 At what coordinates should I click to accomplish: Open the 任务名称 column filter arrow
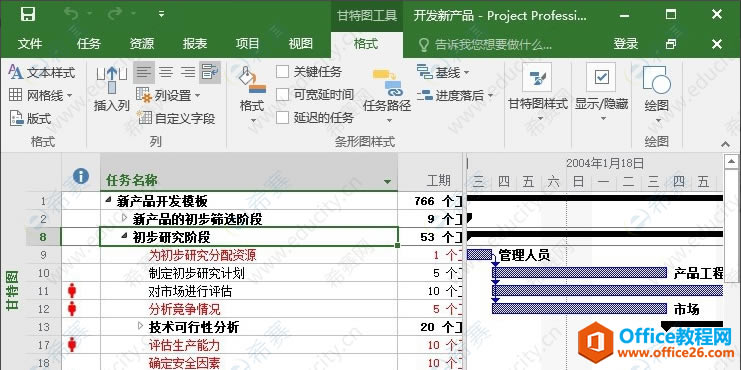388,181
